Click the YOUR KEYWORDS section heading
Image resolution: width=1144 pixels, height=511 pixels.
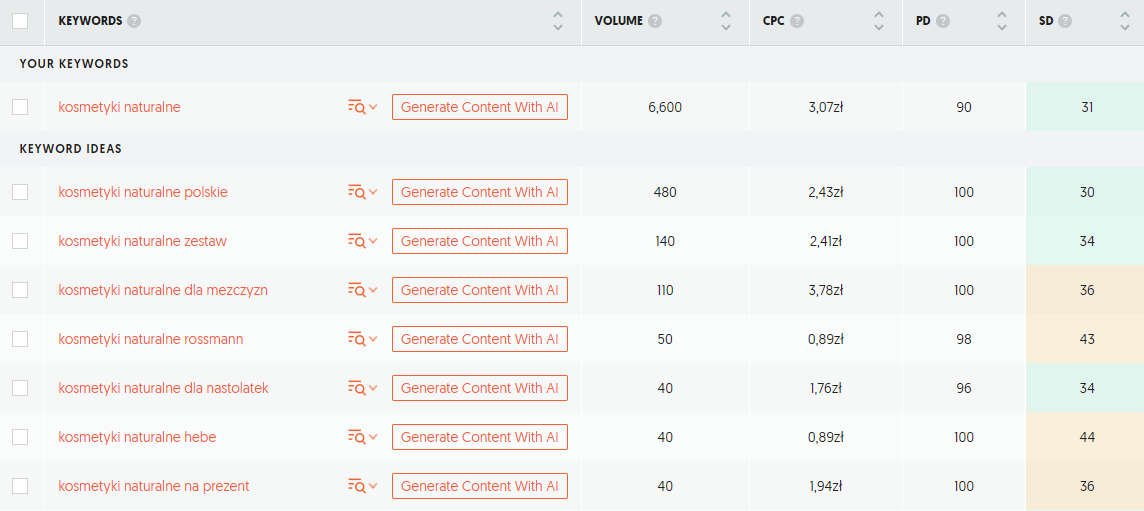[74, 64]
